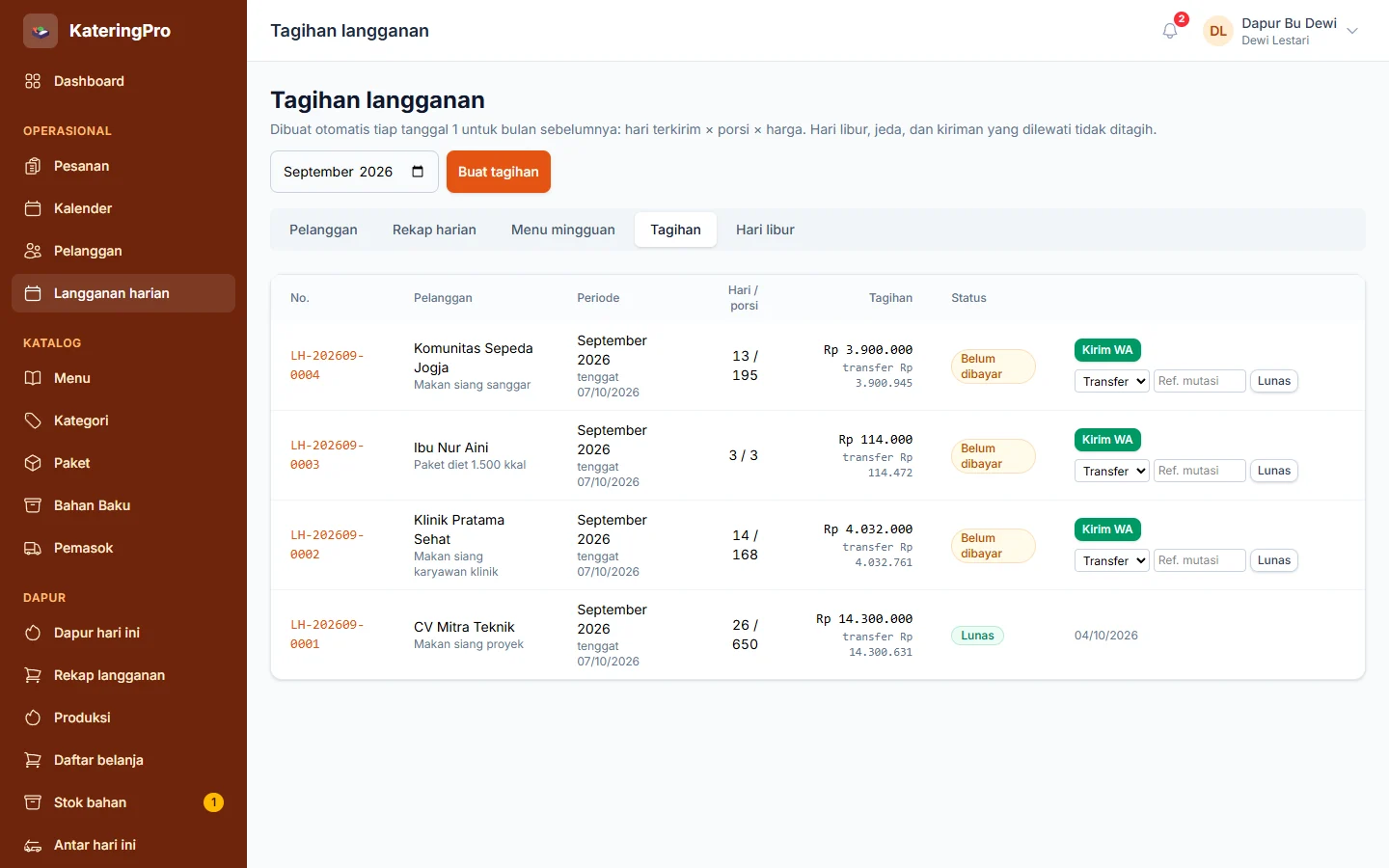Click the Paket box icon
This screenshot has height=868, width=1389.
click(x=33, y=463)
